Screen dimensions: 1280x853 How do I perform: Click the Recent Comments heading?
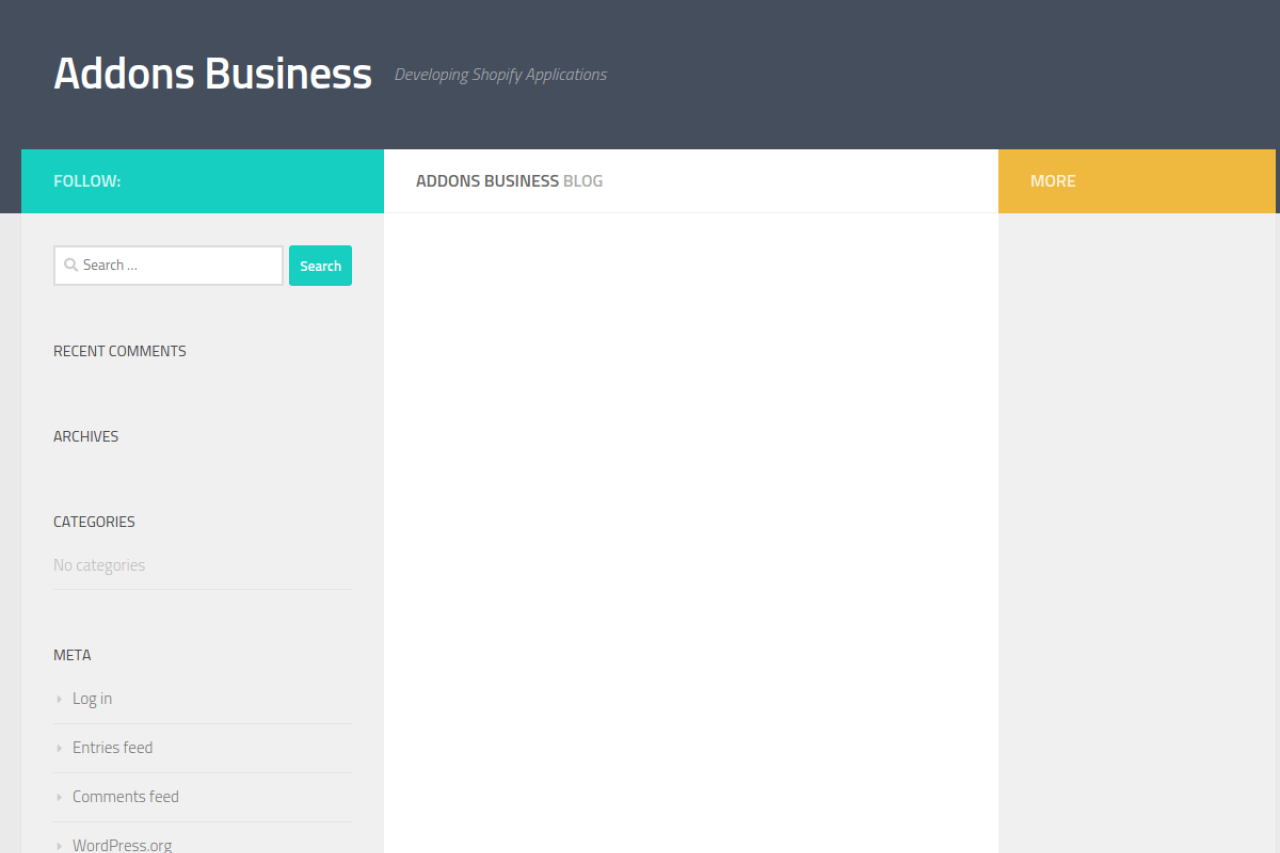pyautogui.click(x=120, y=351)
